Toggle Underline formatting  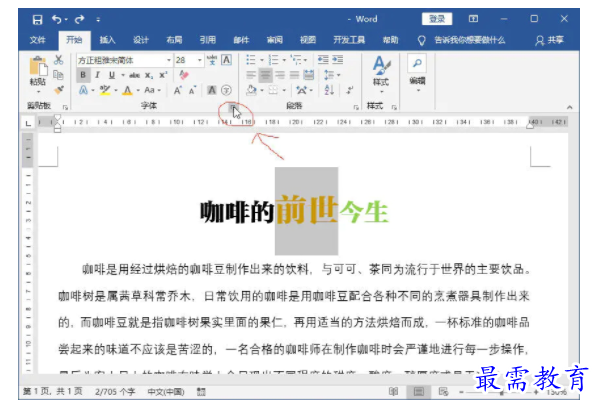[x=112, y=75]
